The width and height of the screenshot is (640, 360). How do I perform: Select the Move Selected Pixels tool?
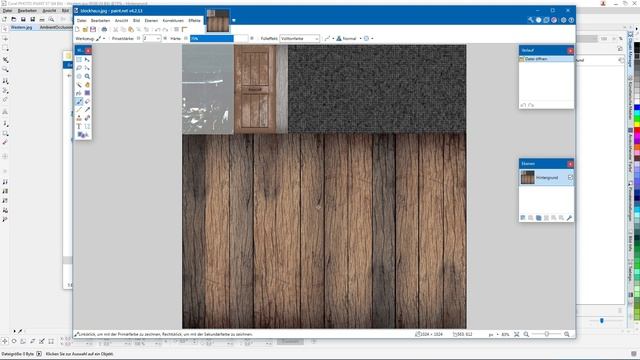87,60
